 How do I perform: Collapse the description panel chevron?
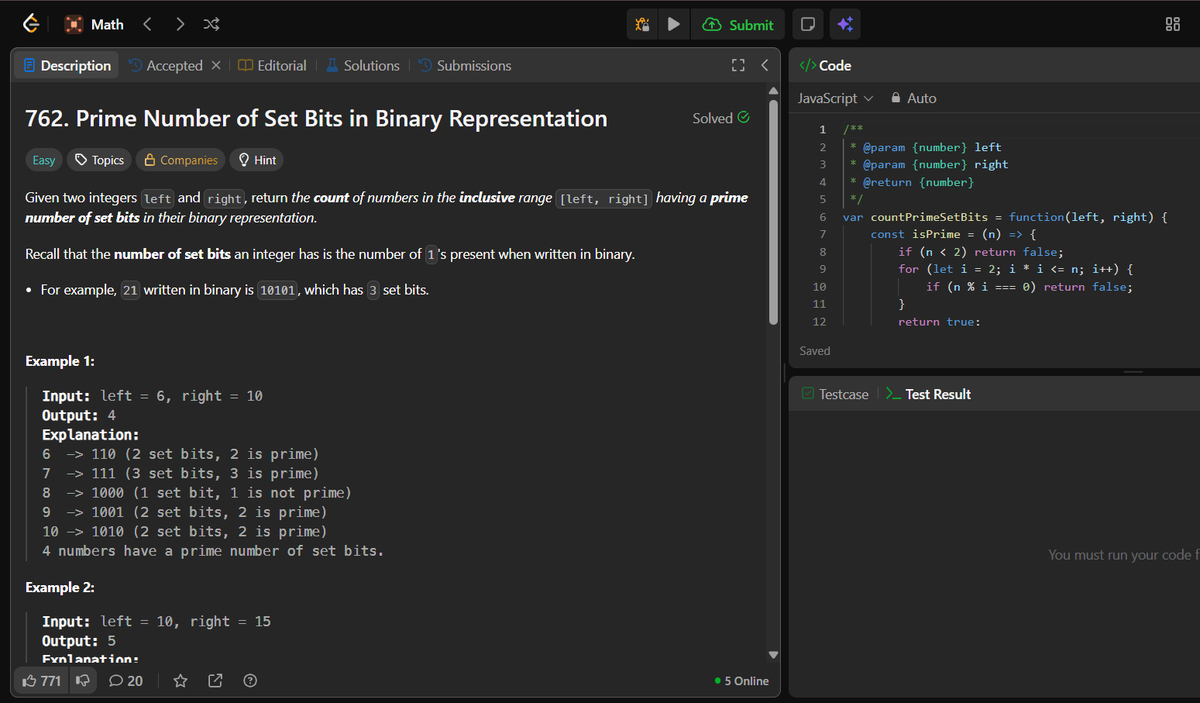point(764,65)
